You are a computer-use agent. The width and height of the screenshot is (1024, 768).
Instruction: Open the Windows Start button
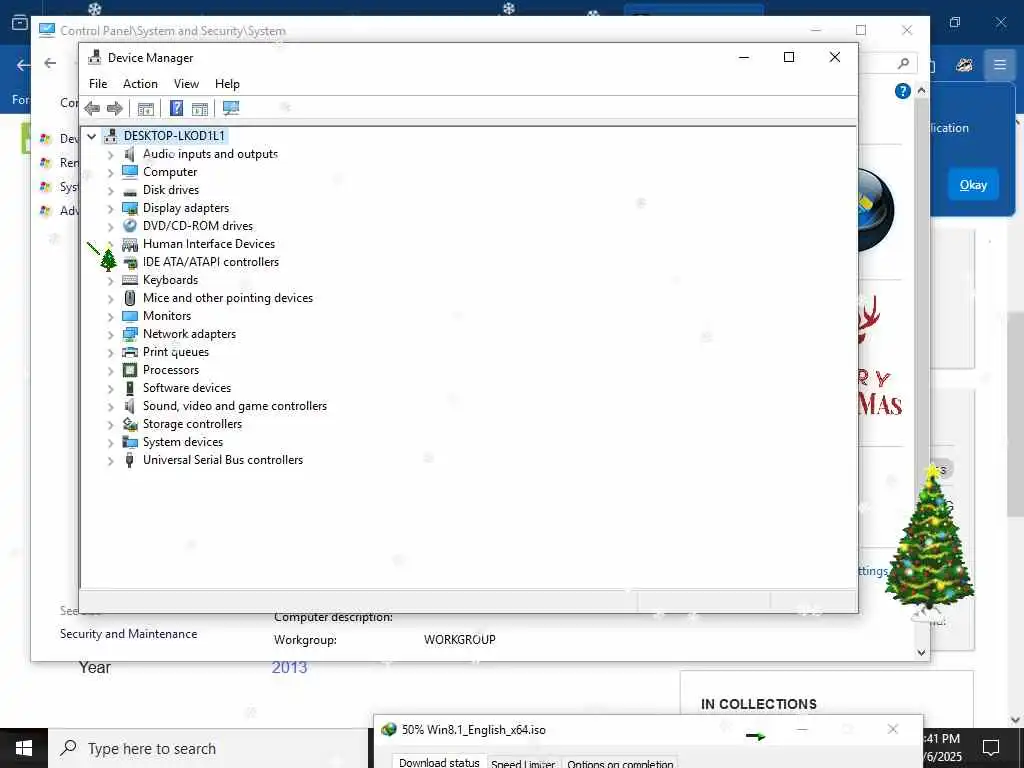click(24, 748)
